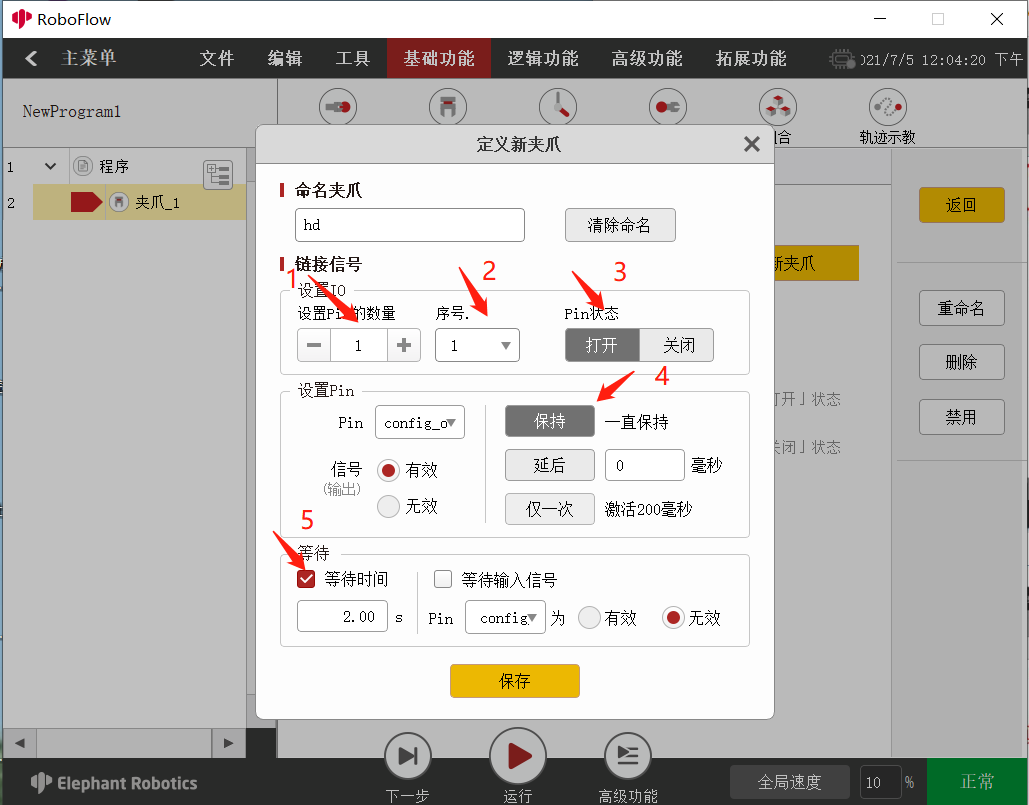The width and height of the screenshot is (1029, 805).
Task: Click the chip status icon beside the clock
Action: click(842, 60)
